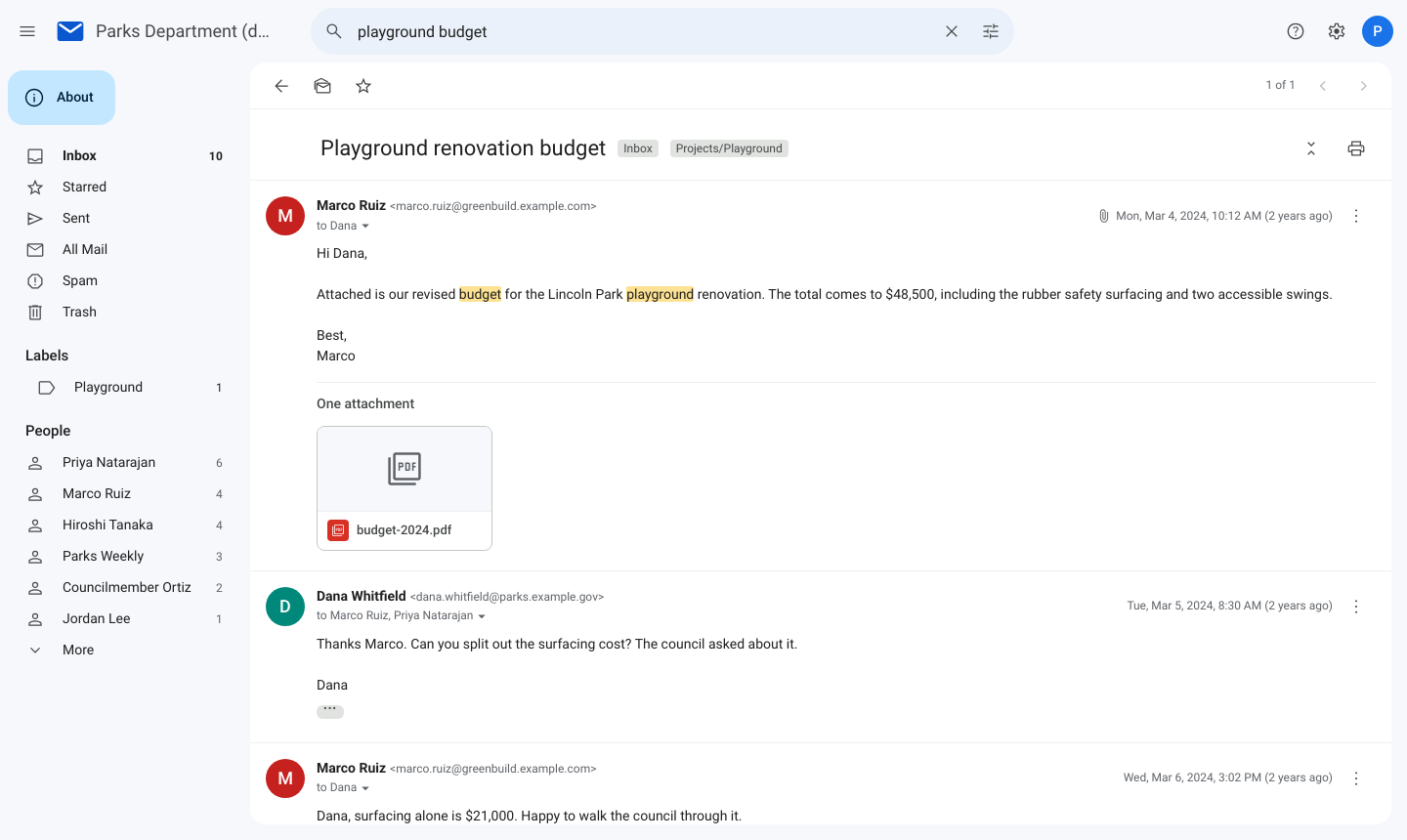This screenshot has height=840, width=1407.
Task: Star this conversation
Action: (x=363, y=86)
